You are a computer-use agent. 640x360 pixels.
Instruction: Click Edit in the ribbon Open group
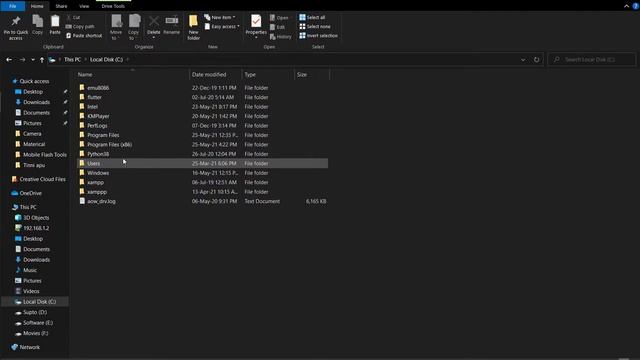pos(278,27)
